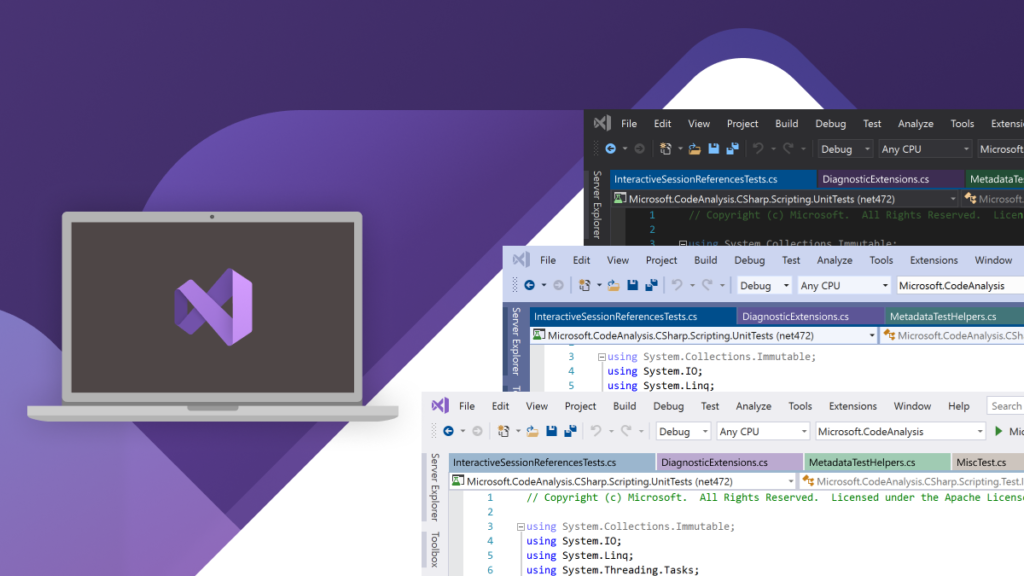This screenshot has height=576, width=1024.
Task: Click the Save file icon
Action: click(551, 430)
